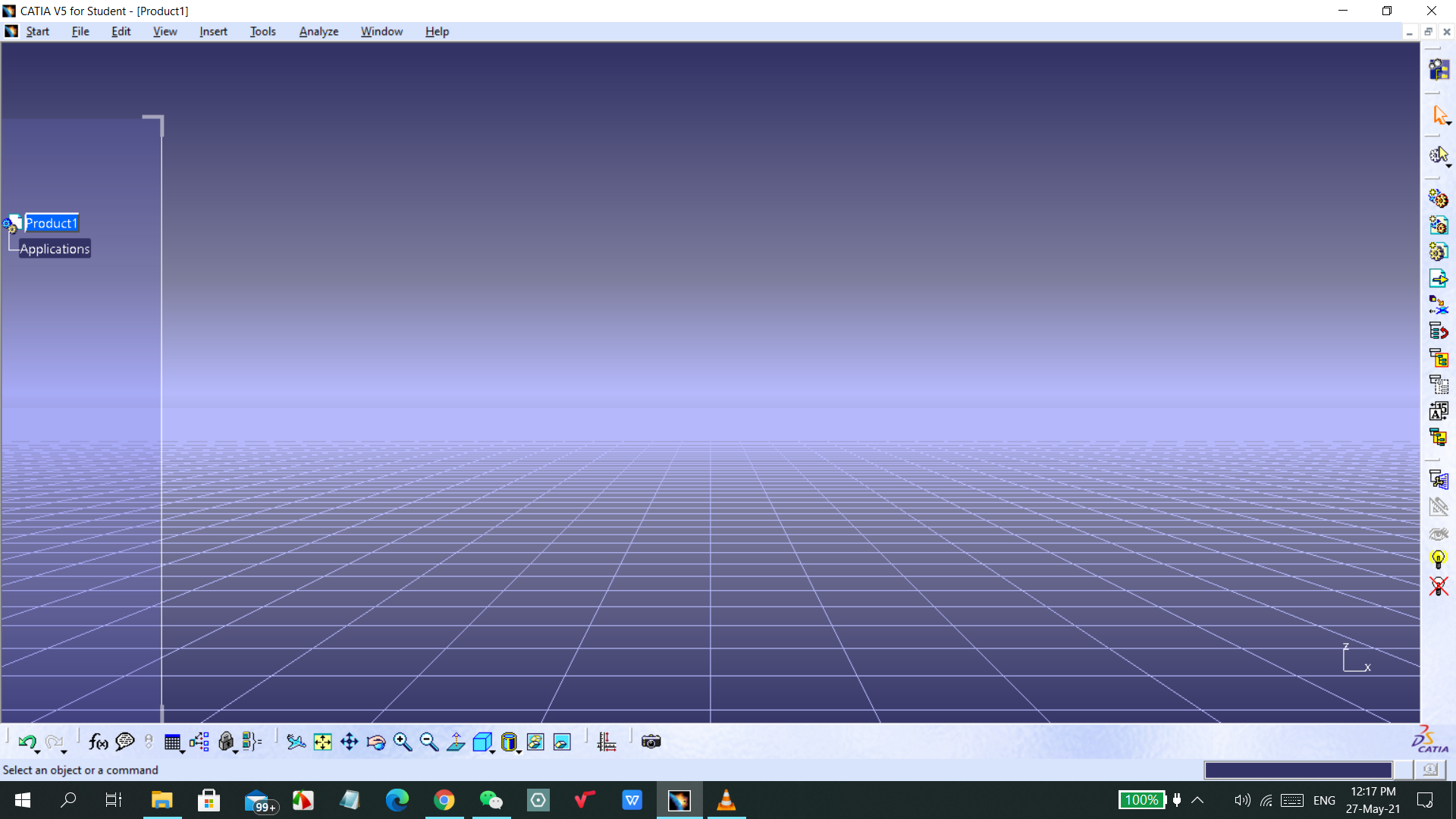The height and width of the screenshot is (819, 1456).
Task: Click the Generate Numbering icon
Action: point(1439,358)
